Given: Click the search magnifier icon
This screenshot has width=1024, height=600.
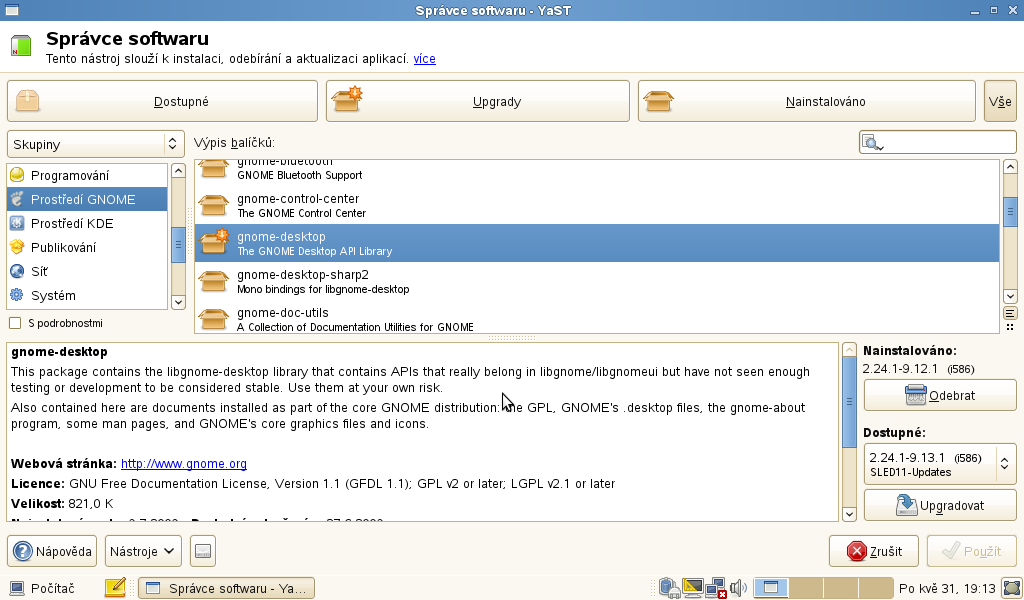Looking at the screenshot, I should [x=870, y=142].
